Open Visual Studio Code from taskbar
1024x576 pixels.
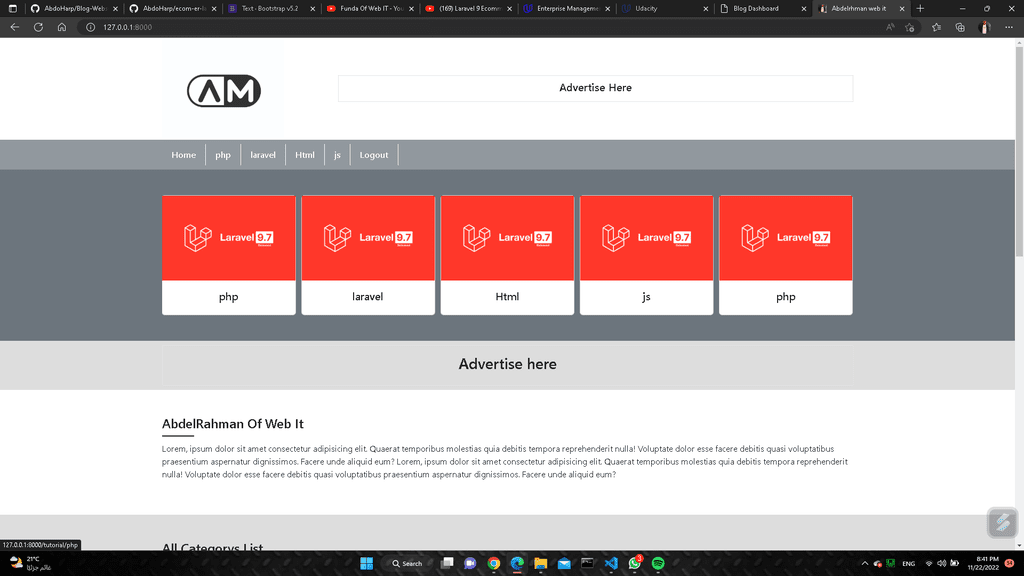pos(611,563)
